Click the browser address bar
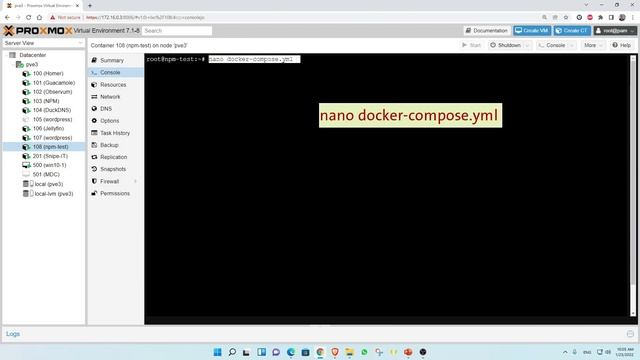 point(310,18)
